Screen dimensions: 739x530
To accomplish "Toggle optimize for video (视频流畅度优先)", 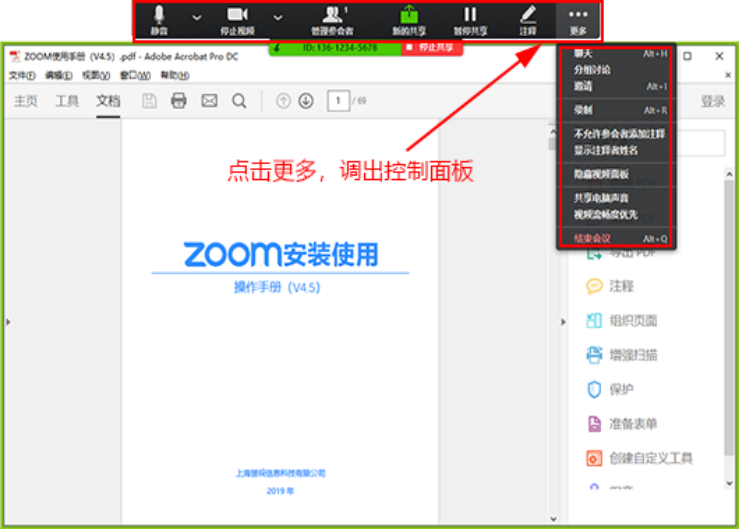I will pos(615,215).
